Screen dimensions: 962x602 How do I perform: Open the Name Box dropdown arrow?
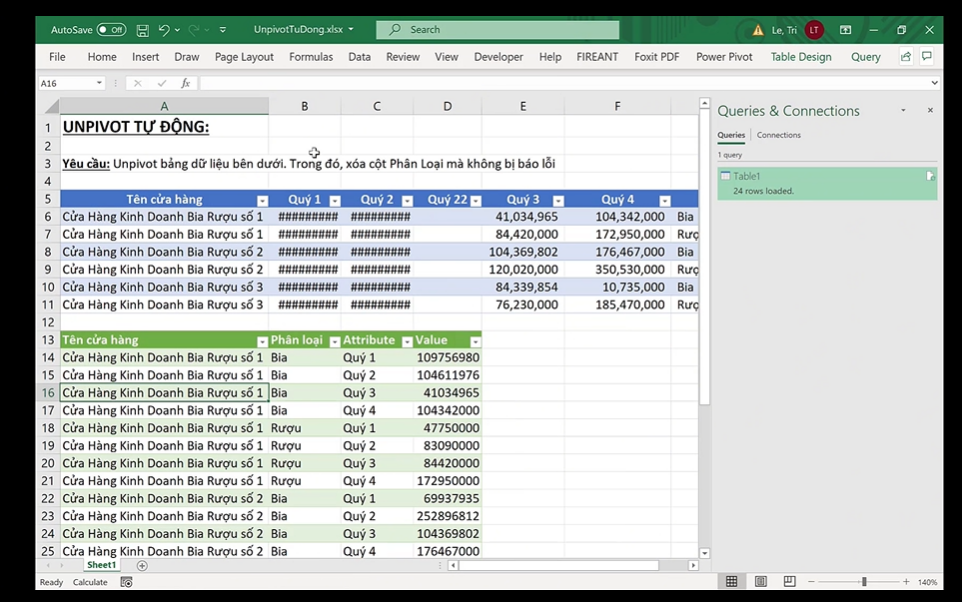99,83
